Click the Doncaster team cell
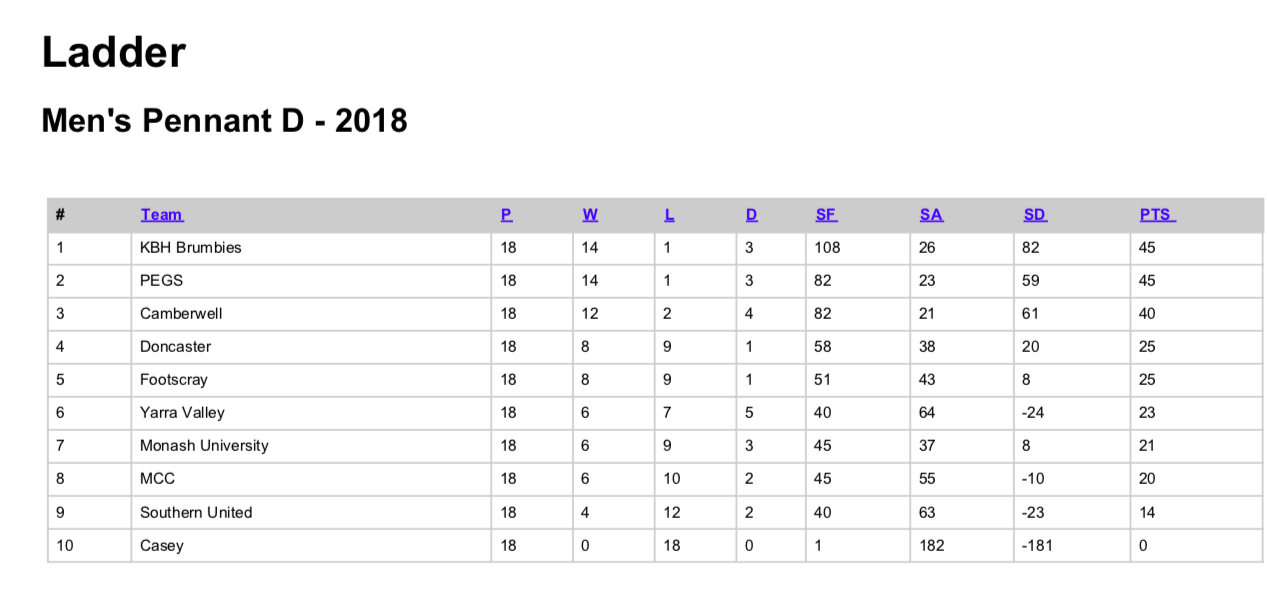Viewport: 1267px width, 606px height. [x=176, y=347]
